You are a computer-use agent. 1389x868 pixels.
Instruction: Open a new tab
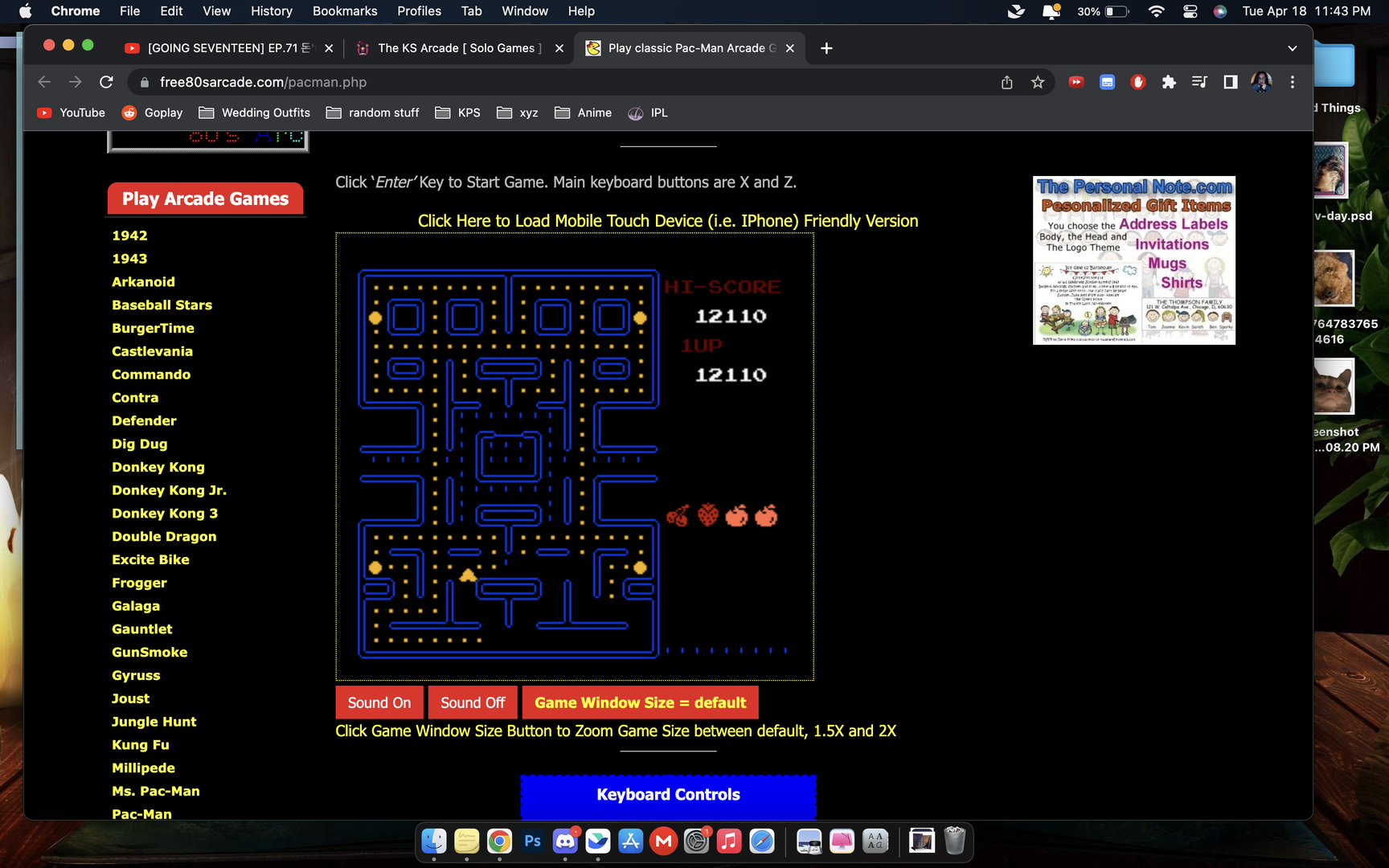coord(826,48)
